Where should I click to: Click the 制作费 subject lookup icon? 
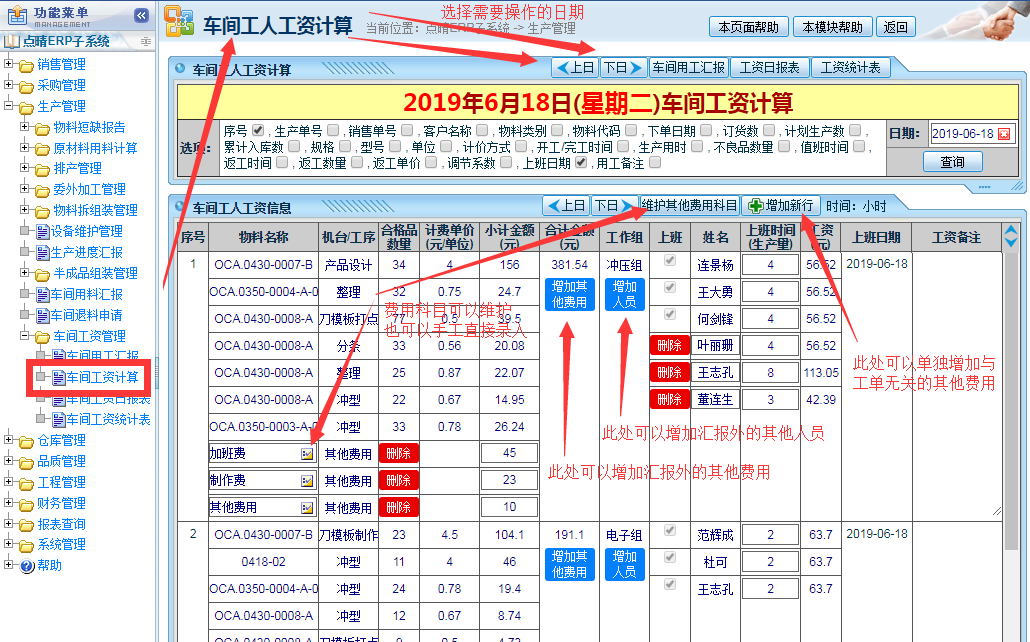pyautogui.click(x=307, y=480)
